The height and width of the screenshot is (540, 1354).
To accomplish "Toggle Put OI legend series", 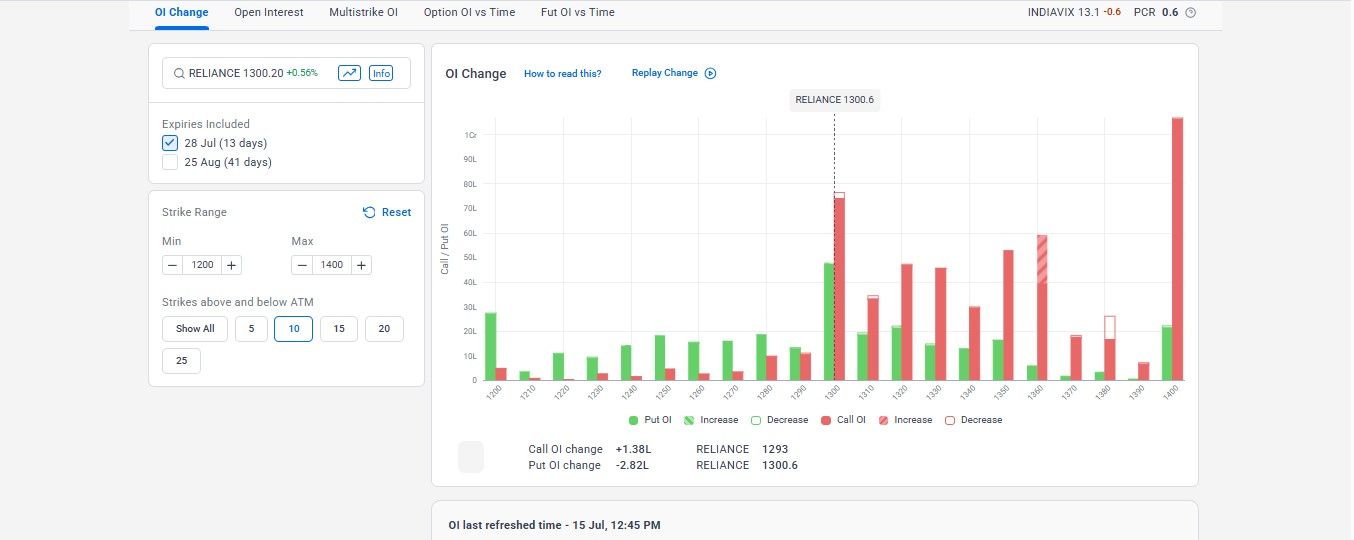I will 650,420.
